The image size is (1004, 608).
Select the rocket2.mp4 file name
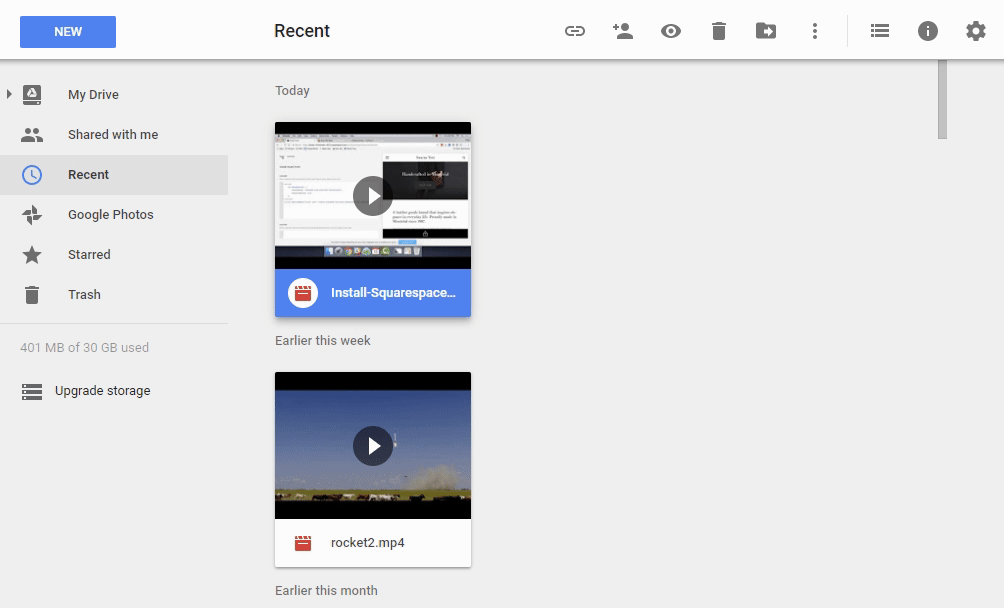coord(368,543)
